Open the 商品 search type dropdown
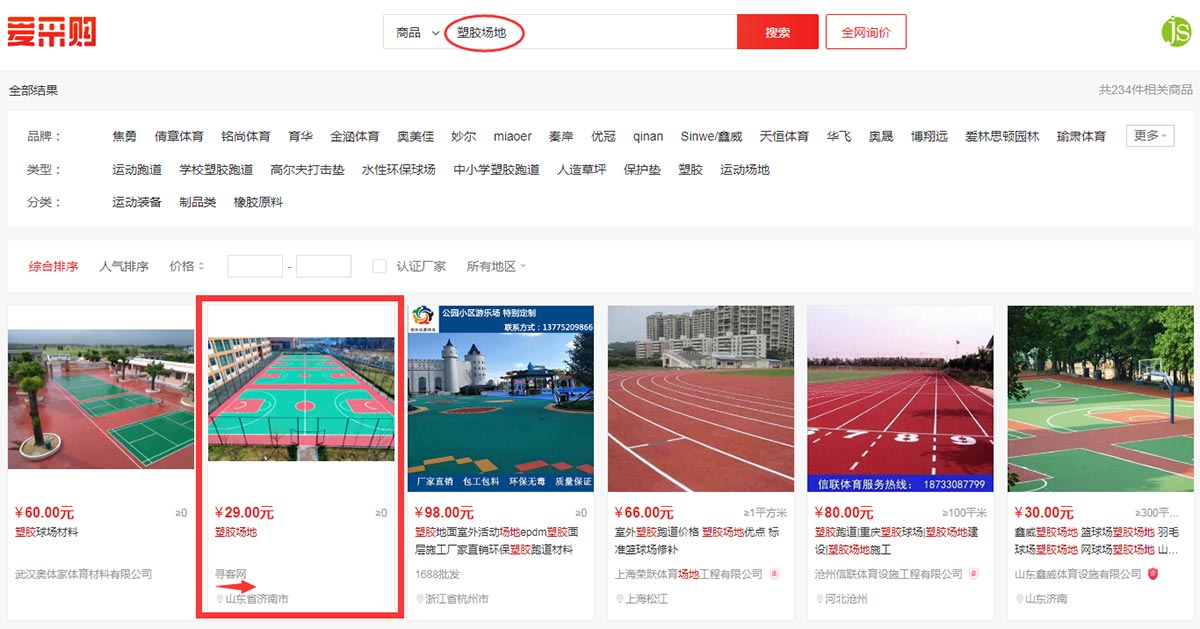1200x629 pixels. (417, 32)
